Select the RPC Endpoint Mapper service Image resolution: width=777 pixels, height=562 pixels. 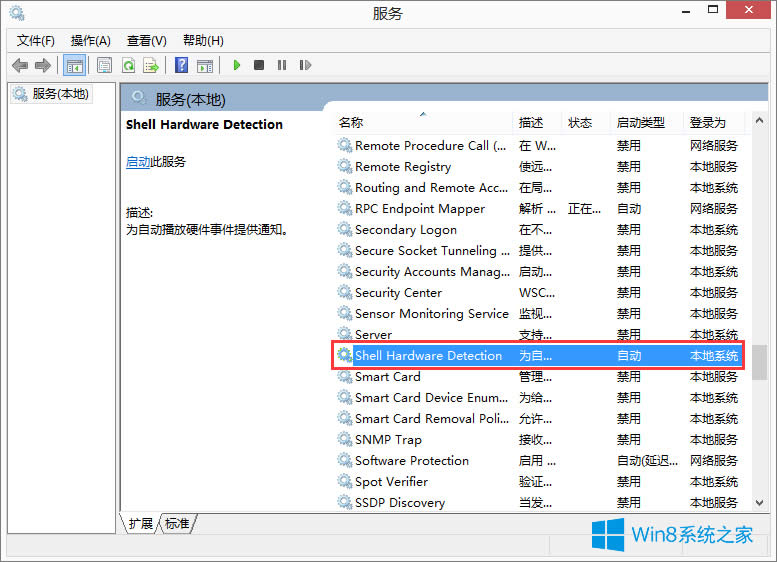tap(420, 209)
